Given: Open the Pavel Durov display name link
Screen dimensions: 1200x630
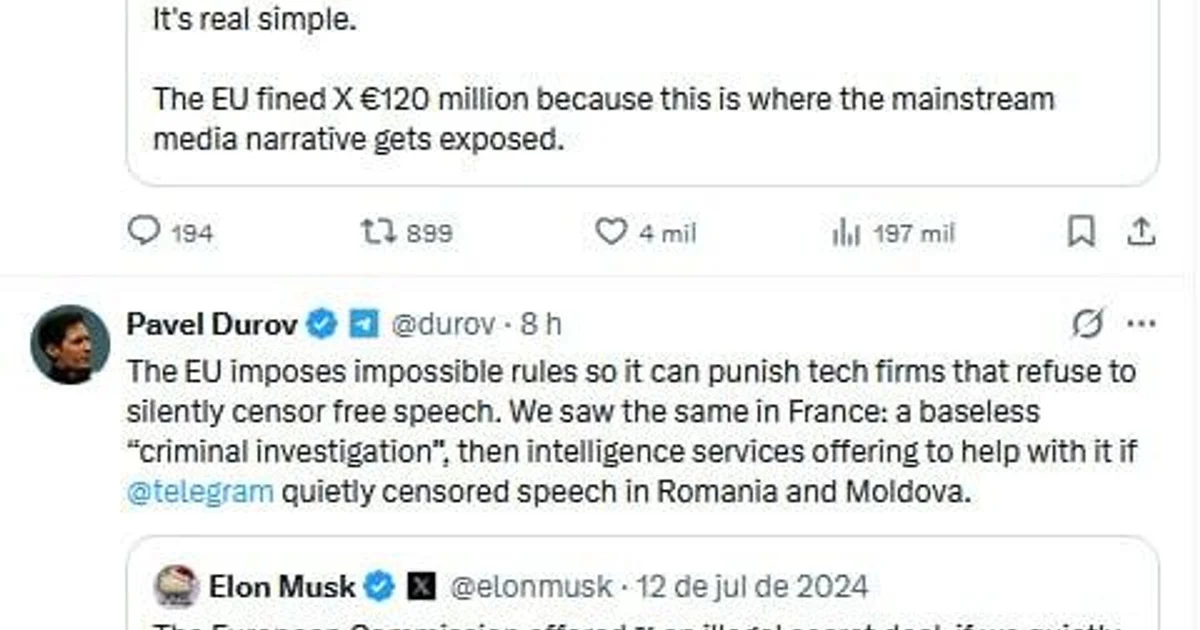Looking at the screenshot, I should (x=212, y=324).
